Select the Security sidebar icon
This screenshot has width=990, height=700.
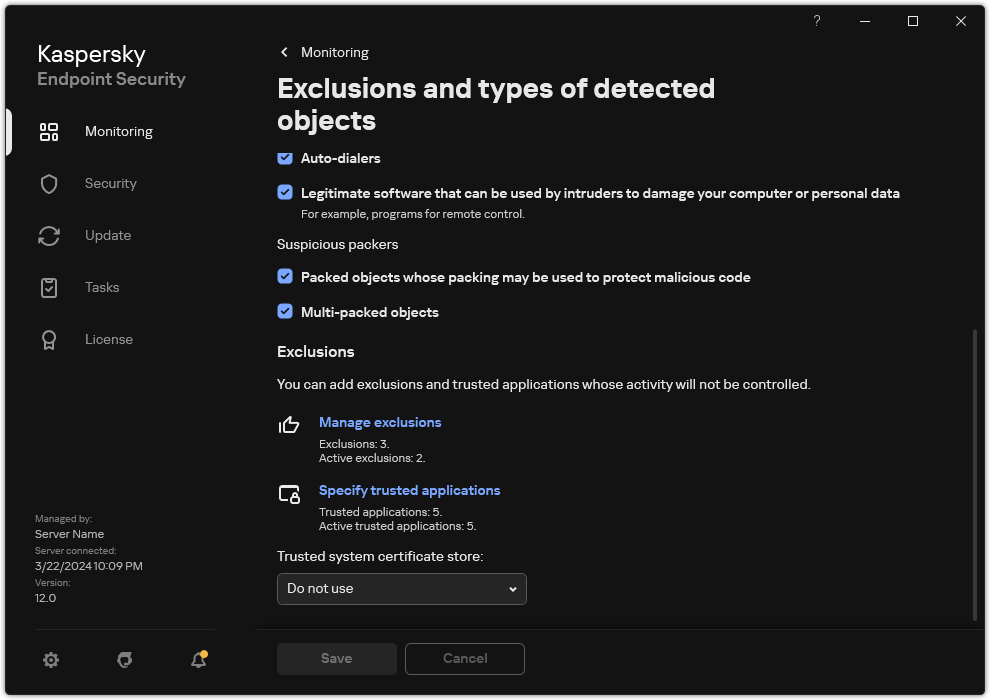coord(110,183)
